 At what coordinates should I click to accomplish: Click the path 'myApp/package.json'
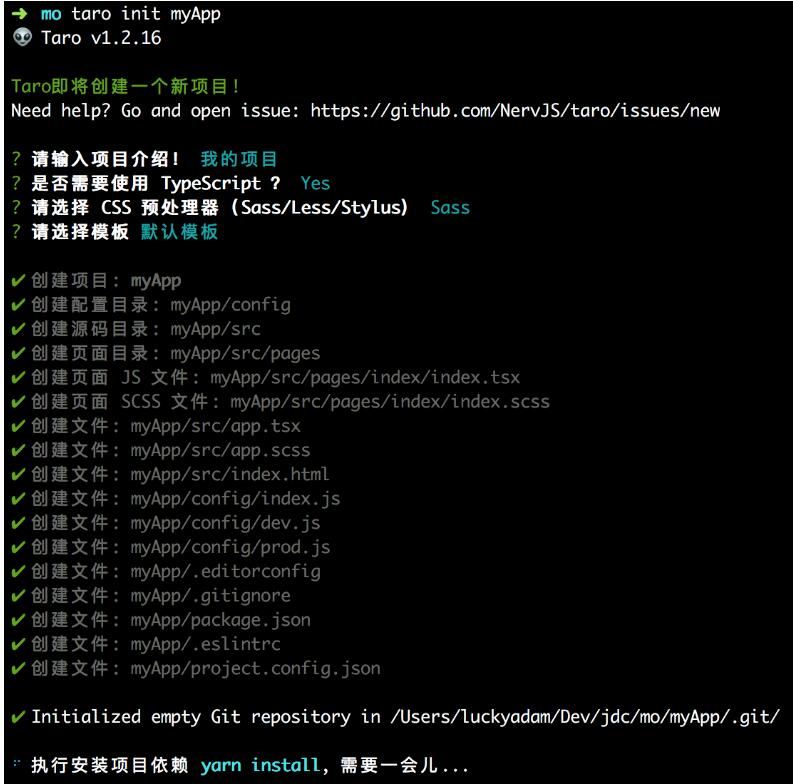coord(221,621)
